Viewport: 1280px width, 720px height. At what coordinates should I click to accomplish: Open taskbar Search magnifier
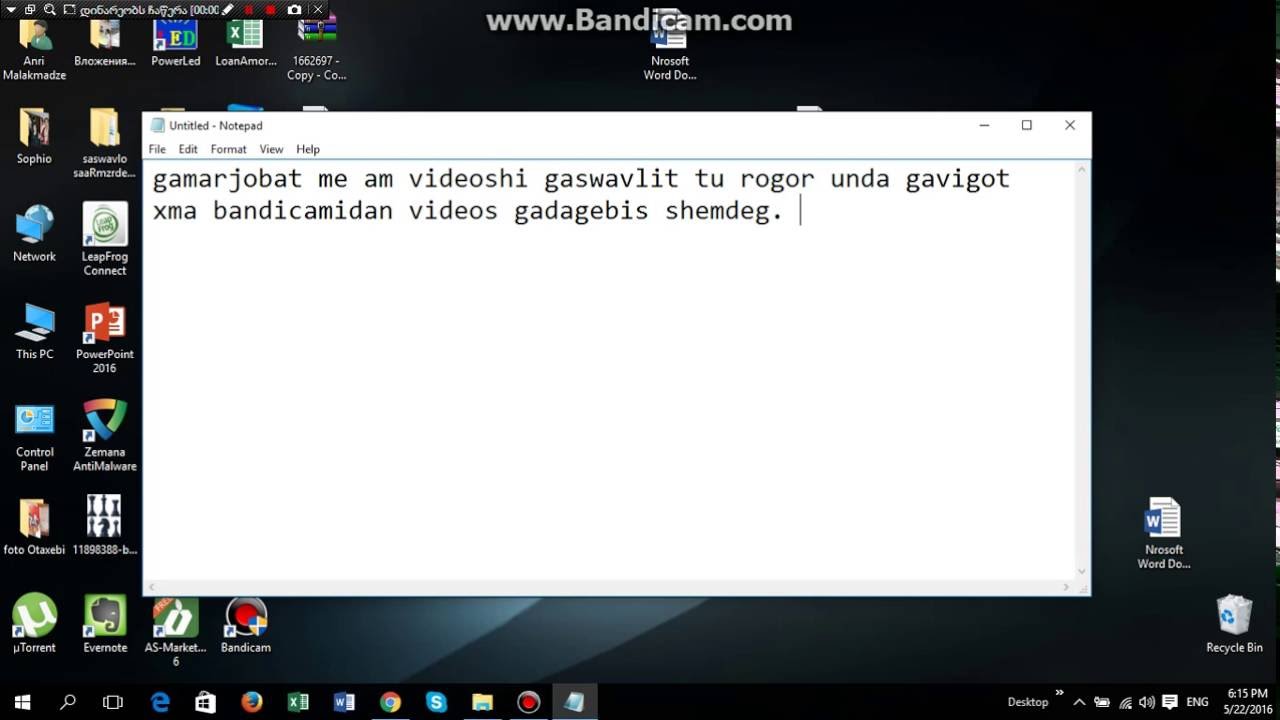[68, 702]
